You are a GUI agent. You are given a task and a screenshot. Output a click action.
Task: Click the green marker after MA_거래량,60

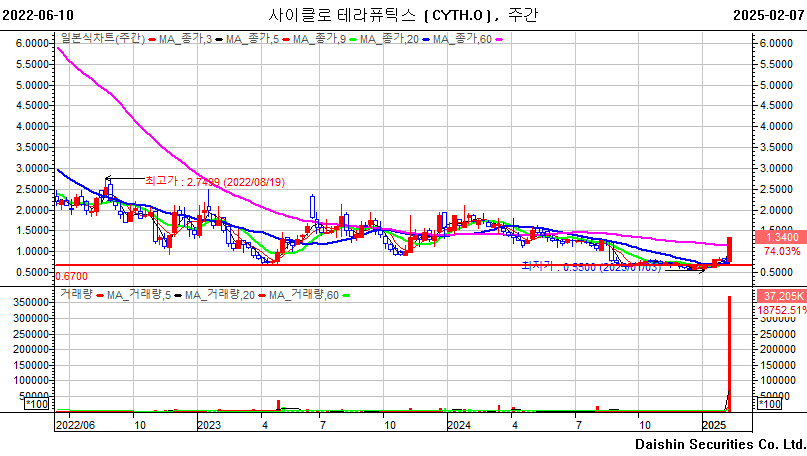[346, 295]
